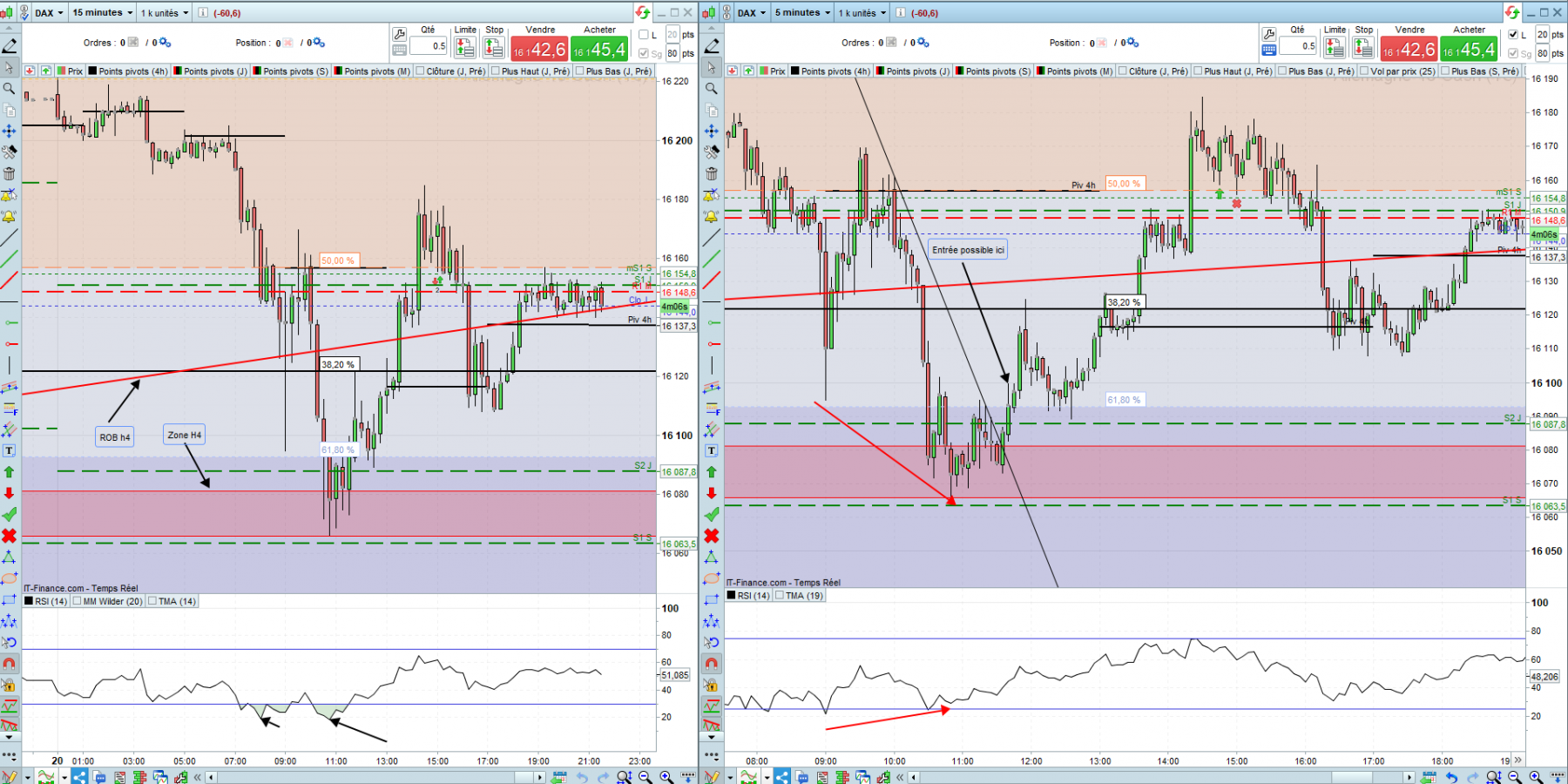Click the text T tool in right chart sidebar

712,450
